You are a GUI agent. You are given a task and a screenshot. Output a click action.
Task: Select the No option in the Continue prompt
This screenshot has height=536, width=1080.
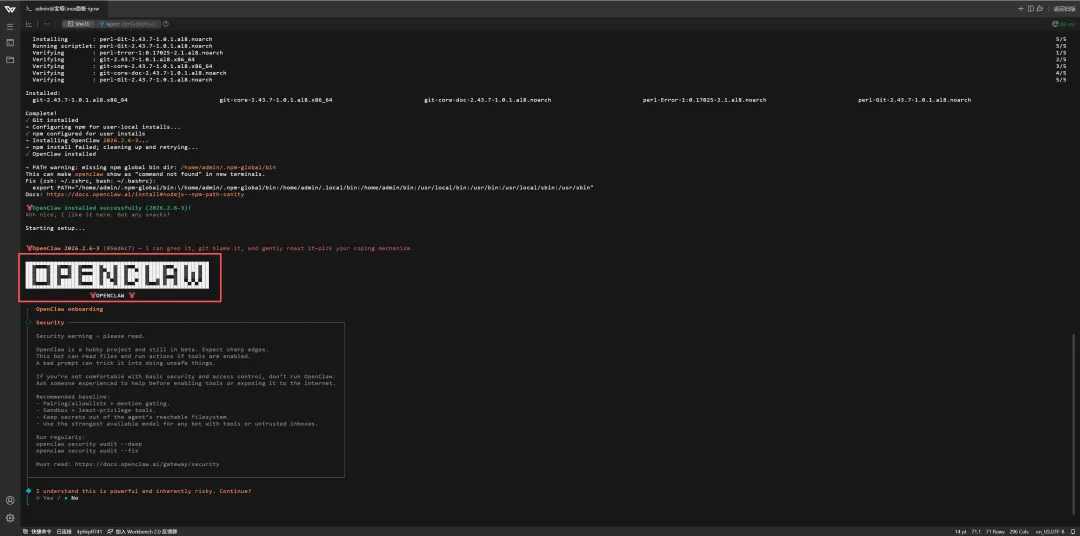[x=70, y=497]
